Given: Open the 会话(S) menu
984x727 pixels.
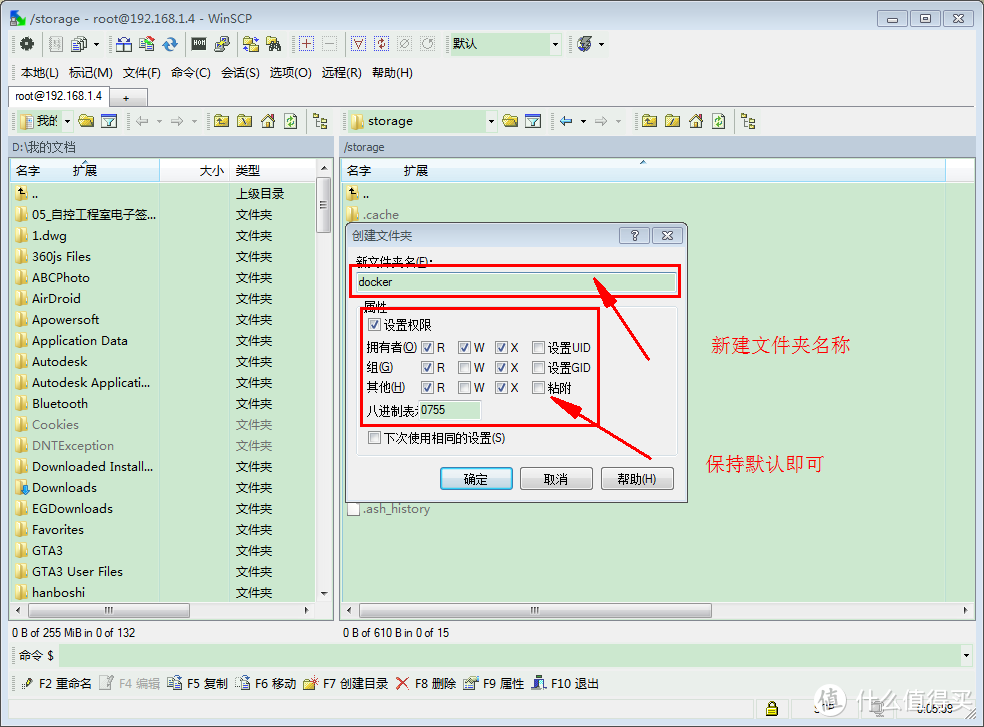Looking at the screenshot, I should pos(240,73).
